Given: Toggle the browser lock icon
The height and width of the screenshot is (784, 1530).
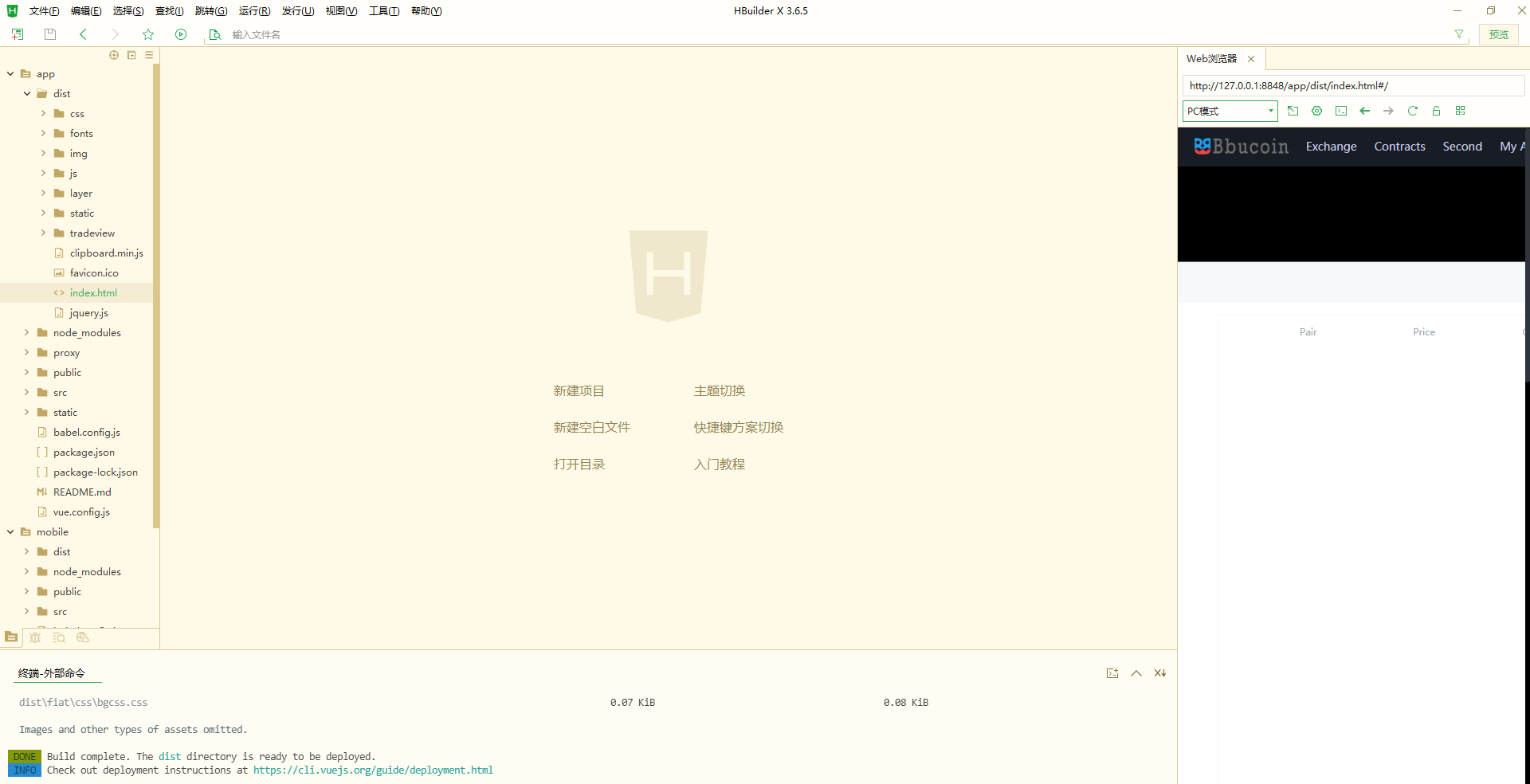Looking at the screenshot, I should [x=1436, y=111].
